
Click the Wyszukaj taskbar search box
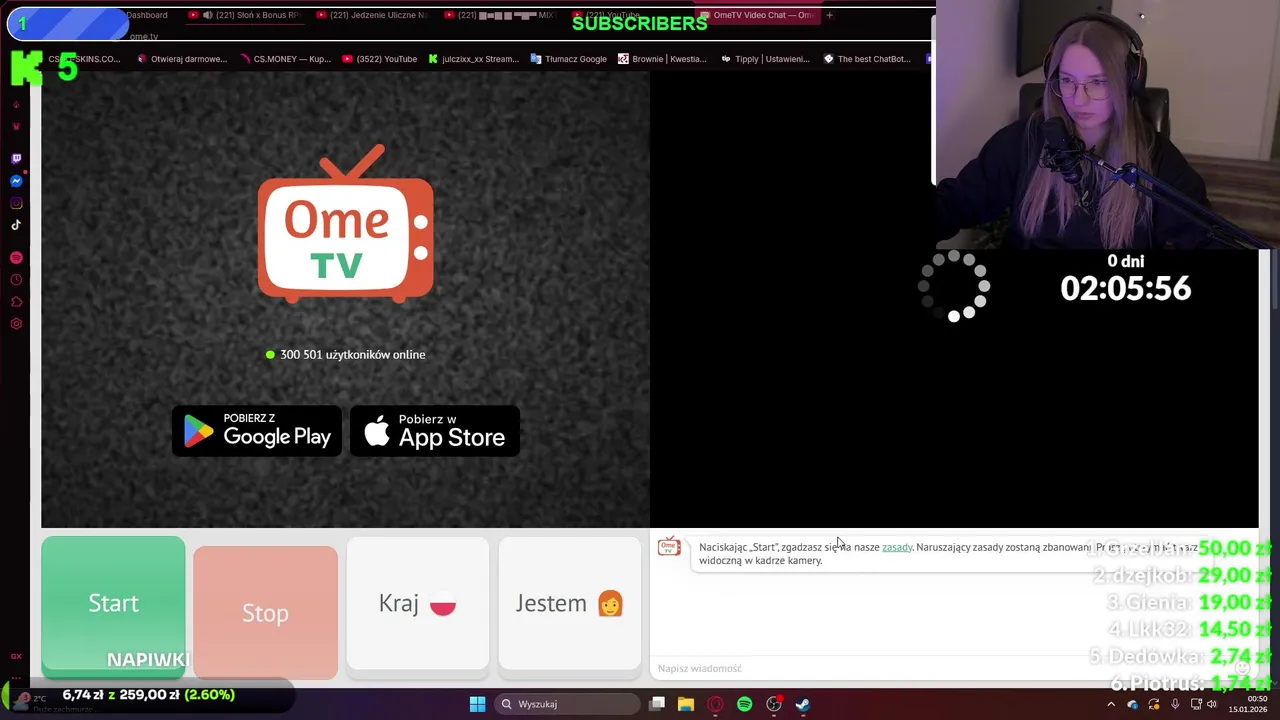[567, 704]
